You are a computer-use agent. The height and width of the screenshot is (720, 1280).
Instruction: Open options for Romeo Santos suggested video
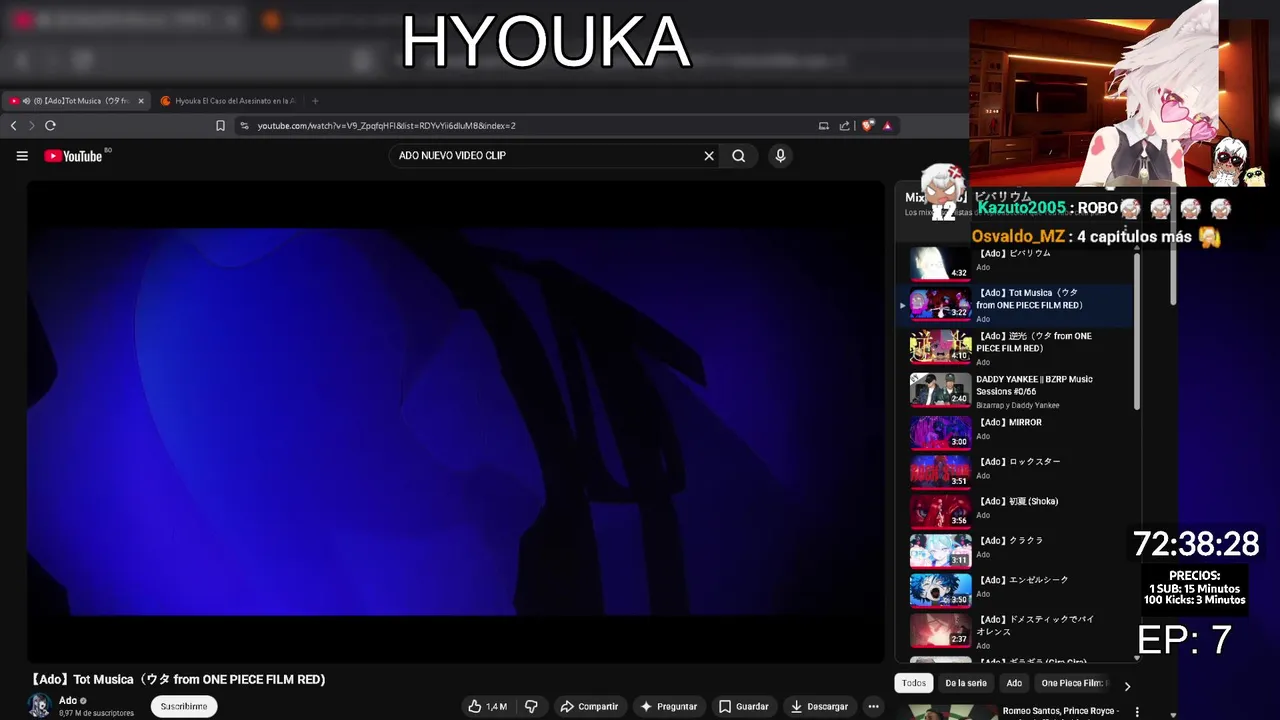(x=1137, y=712)
